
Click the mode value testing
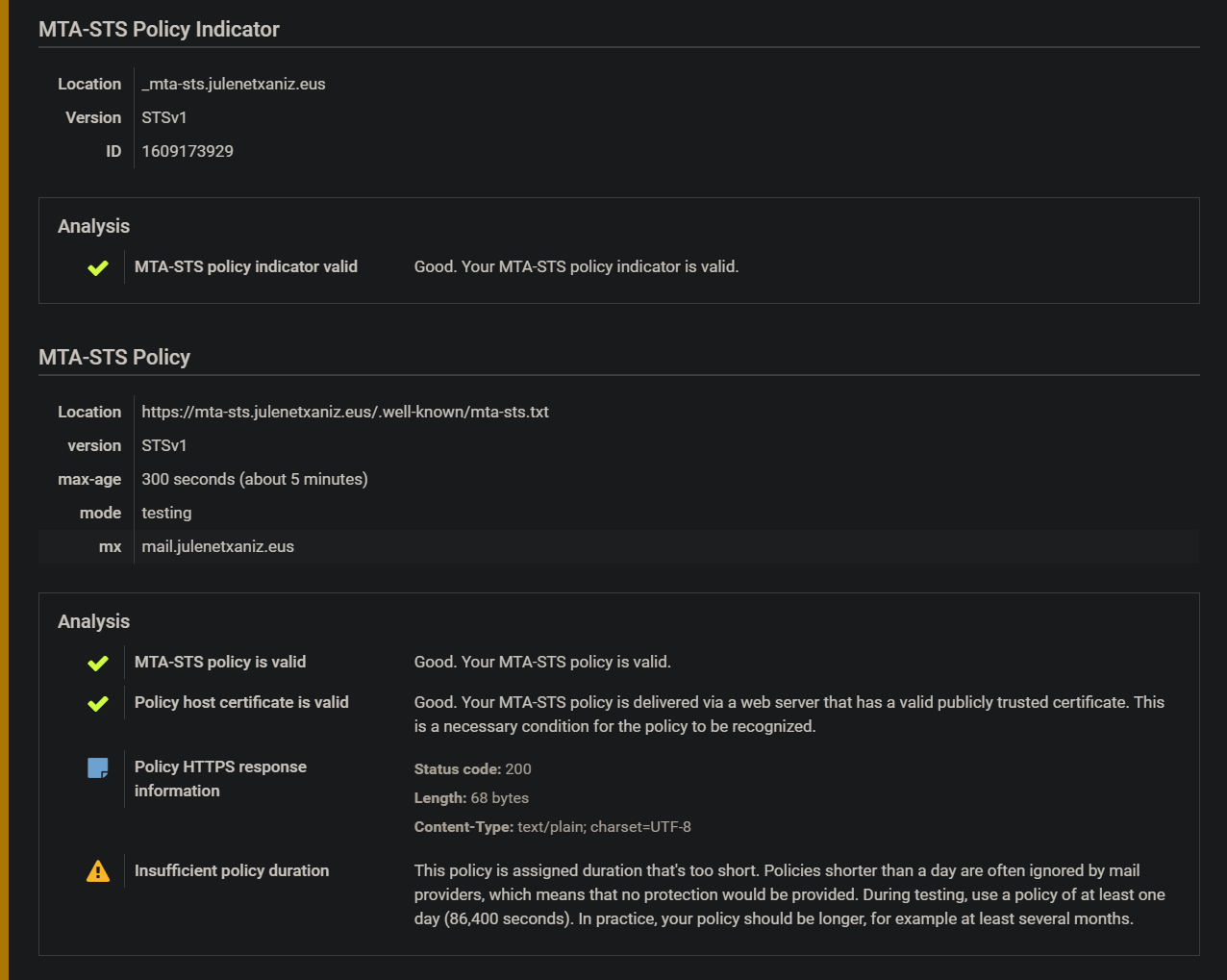point(166,513)
